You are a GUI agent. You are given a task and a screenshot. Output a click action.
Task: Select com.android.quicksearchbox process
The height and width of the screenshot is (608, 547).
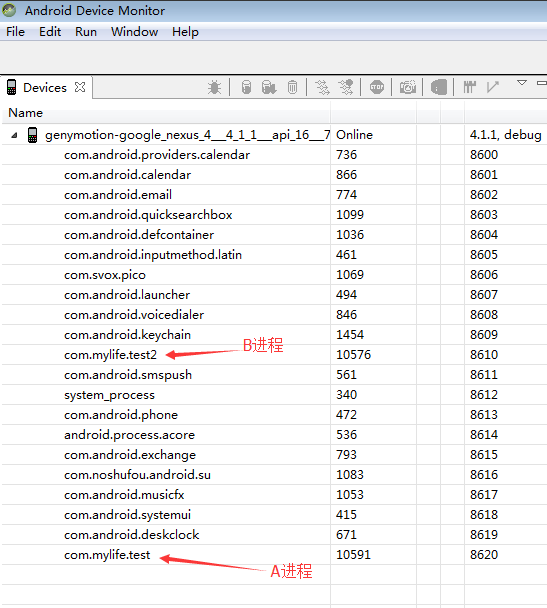coord(273,215)
